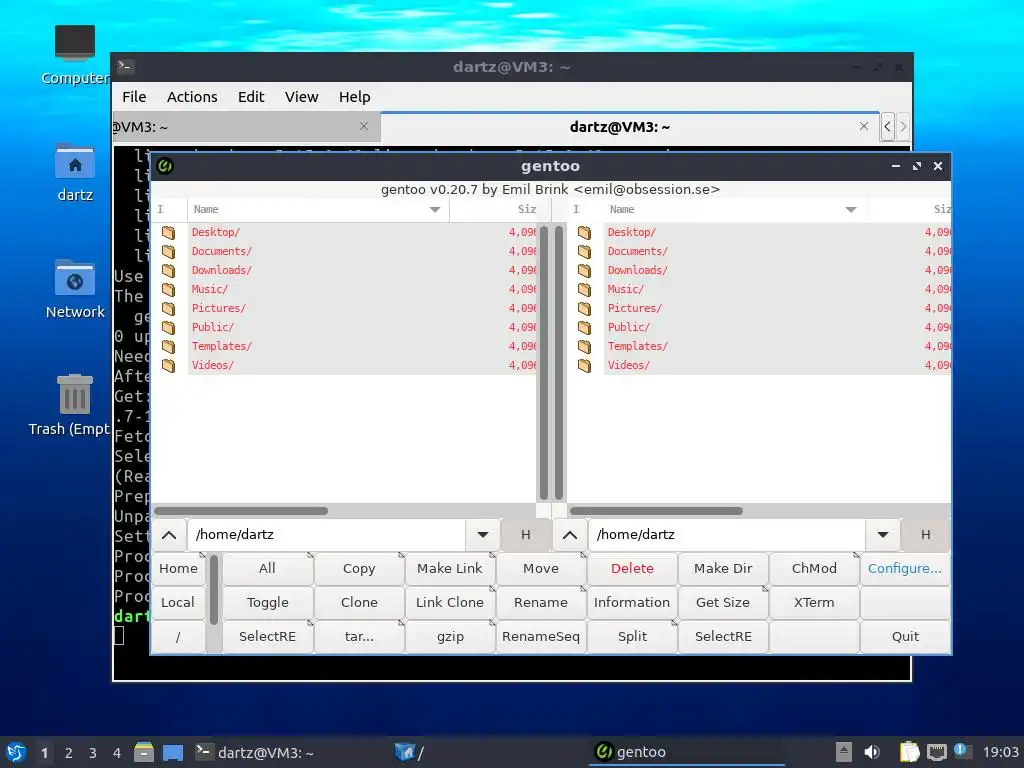The image size is (1024, 768).
Task: Open Actions menu in terminal window
Action: [192, 97]
